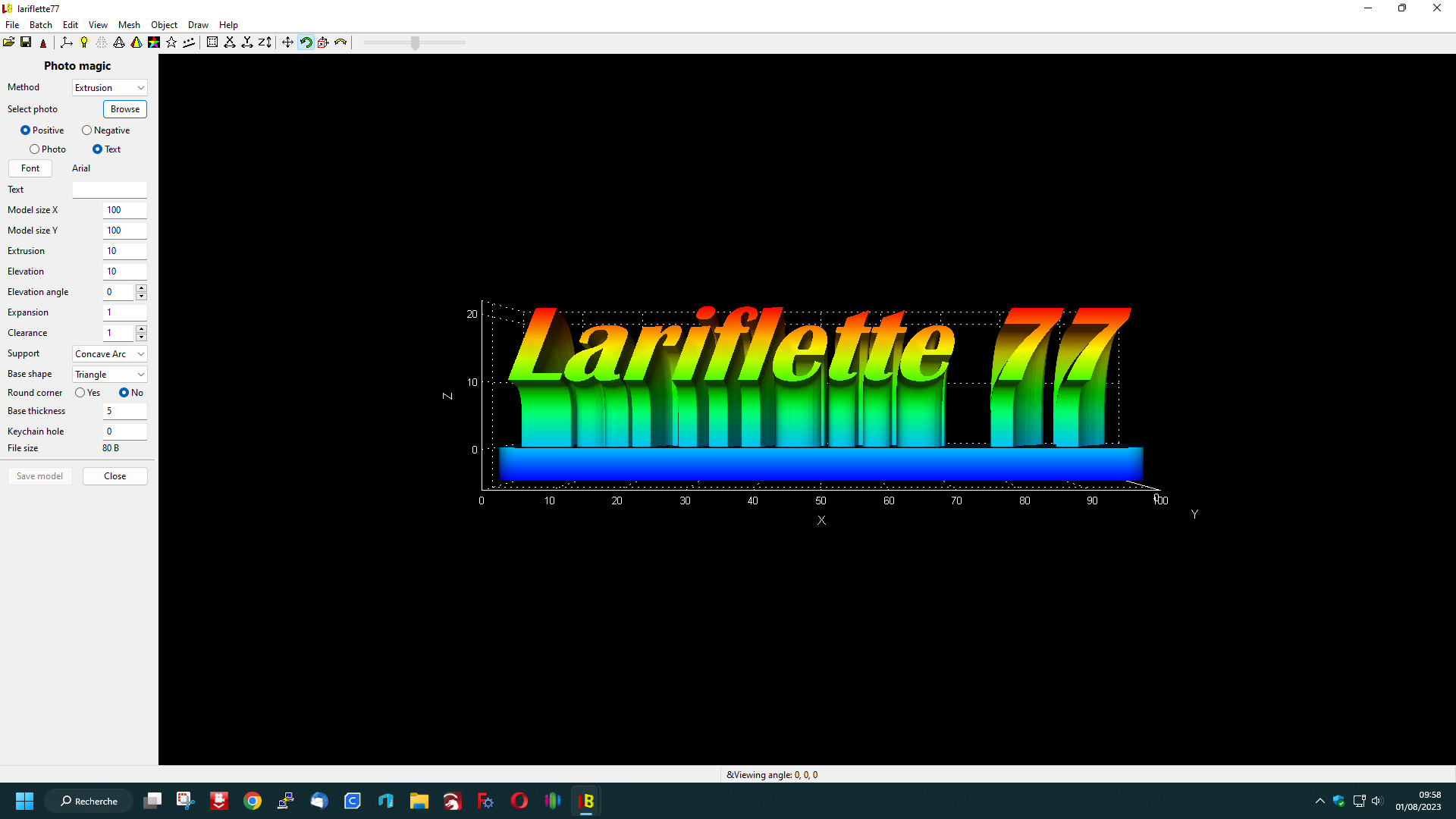
Task: Click the green rotate arrow icon
Action: coord(306,42)
